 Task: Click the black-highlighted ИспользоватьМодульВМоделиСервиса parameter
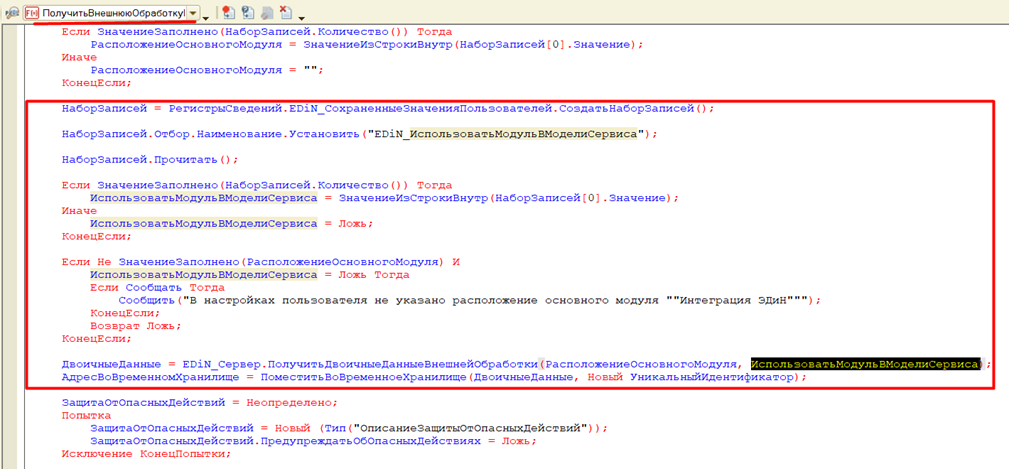pyautogui.click(x=865, y=365)
